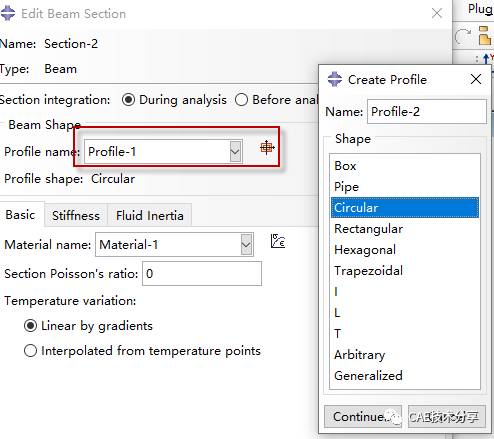Click the rotate icon in top-right toolbar
The width and height of the screenshot is (494, 439).
(x=463, y=36)
